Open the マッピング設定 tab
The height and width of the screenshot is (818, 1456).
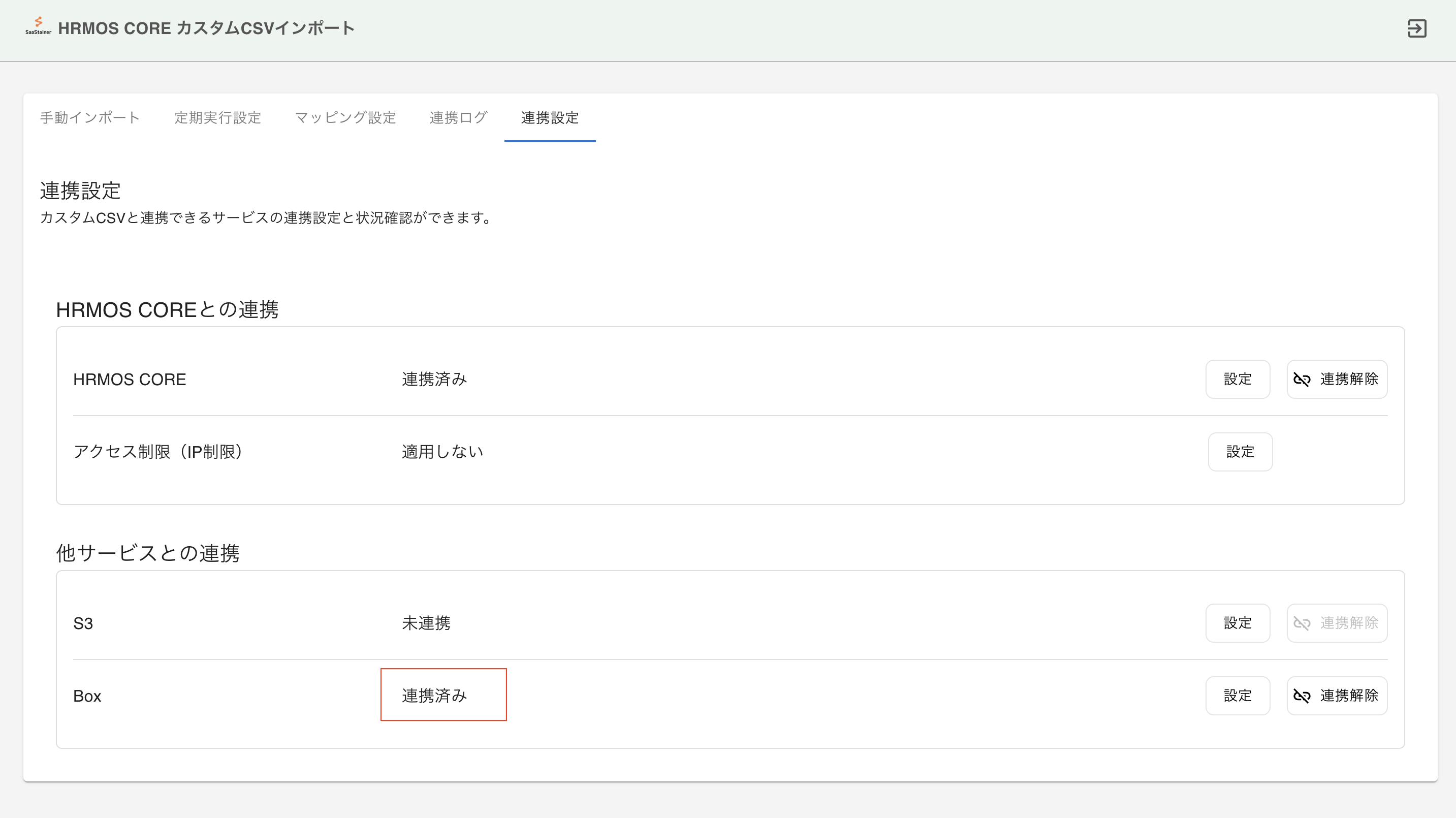click(x=345, y=117)
